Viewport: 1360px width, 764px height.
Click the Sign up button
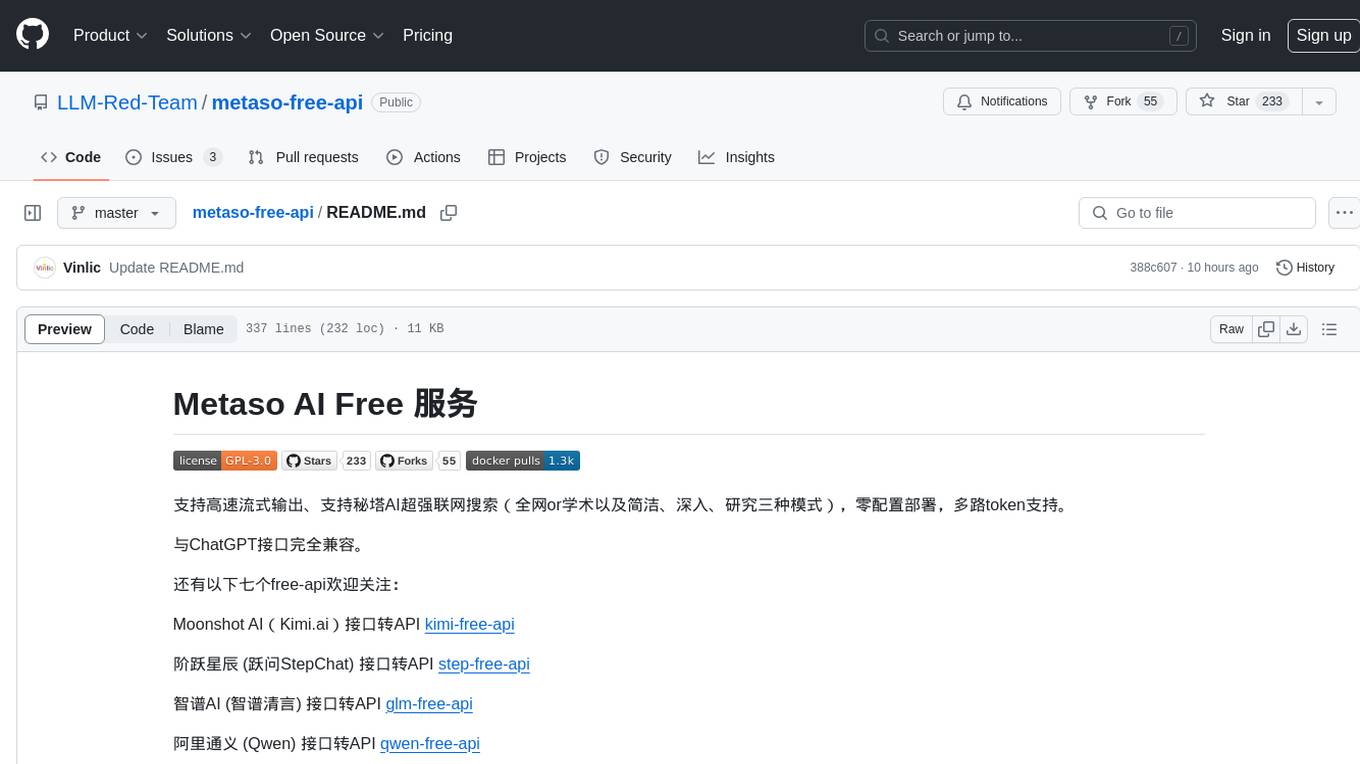[x=1323, y=35]
